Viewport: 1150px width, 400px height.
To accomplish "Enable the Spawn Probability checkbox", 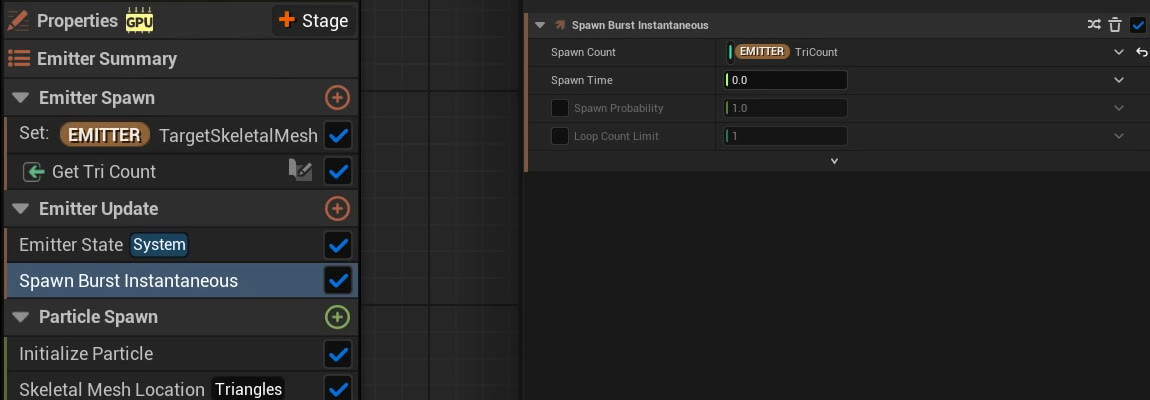I will pos(560,108).
